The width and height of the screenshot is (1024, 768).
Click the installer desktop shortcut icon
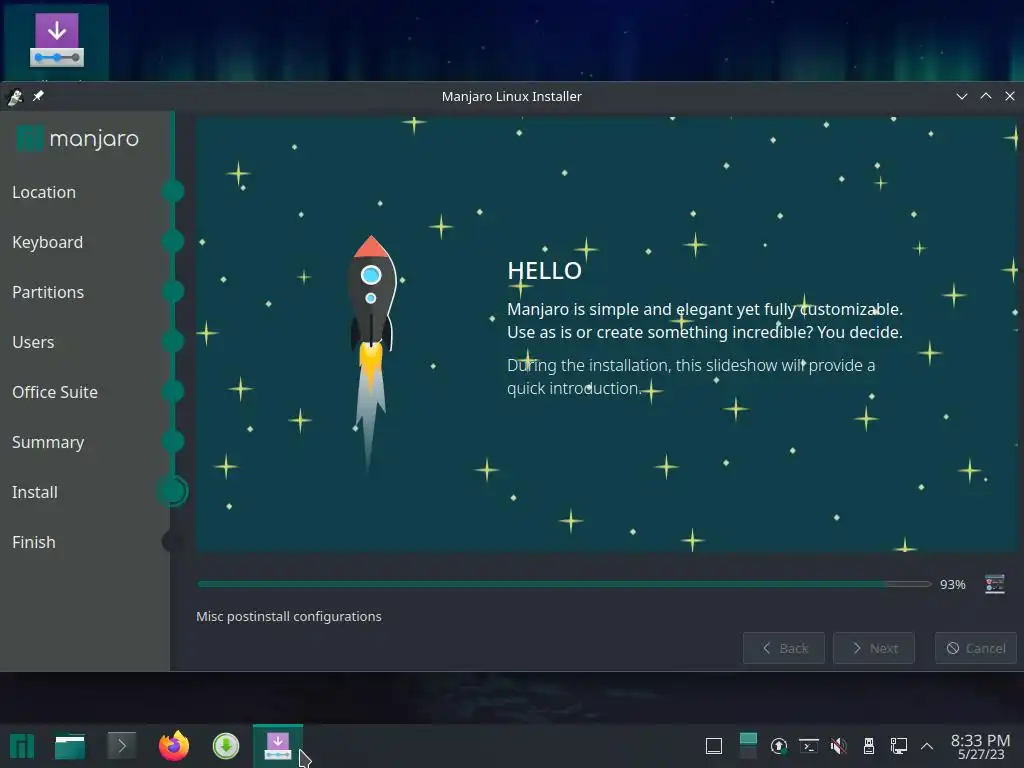[x=57, y=40]
